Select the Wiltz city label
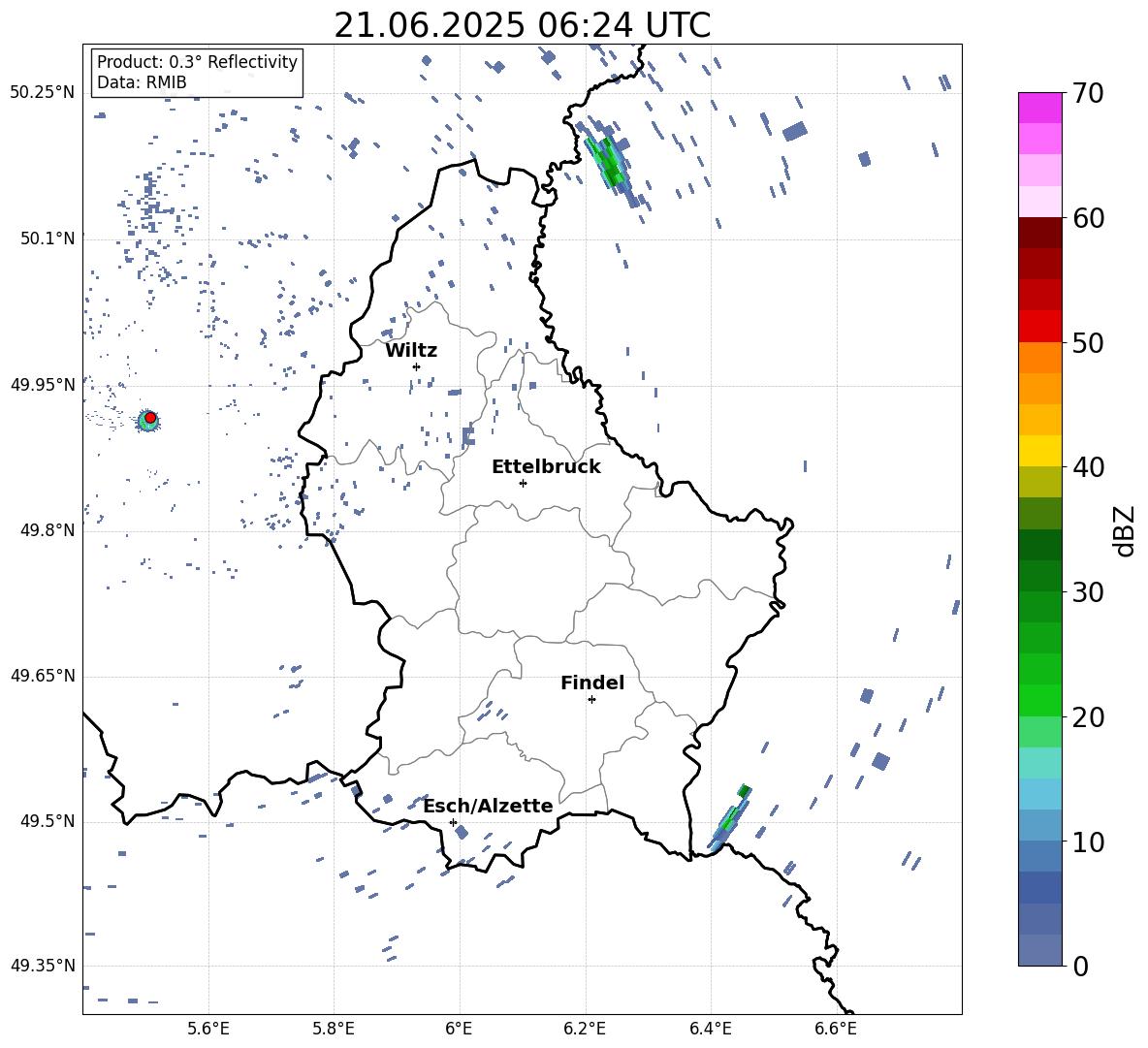This screenshot has height=1048, width=1148. coord(411,351)
